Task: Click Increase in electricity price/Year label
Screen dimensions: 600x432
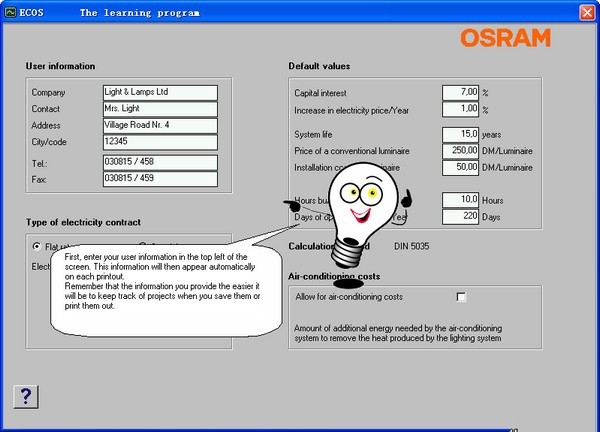Action: click(x=351, y=111)
